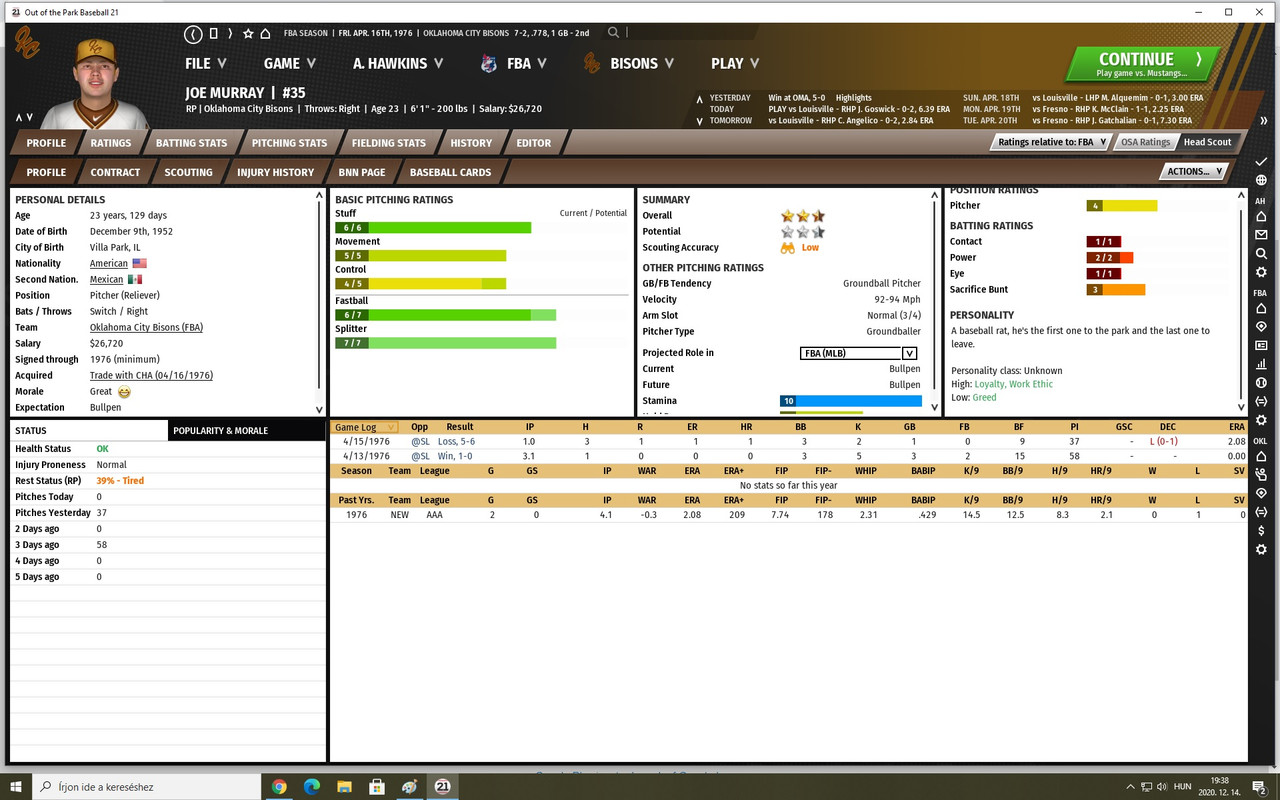Image resolution: width=1280 pixels, height=800 pixels.
Task: Switch to FIELDING STATS tab
Action: tap(389, 143)
